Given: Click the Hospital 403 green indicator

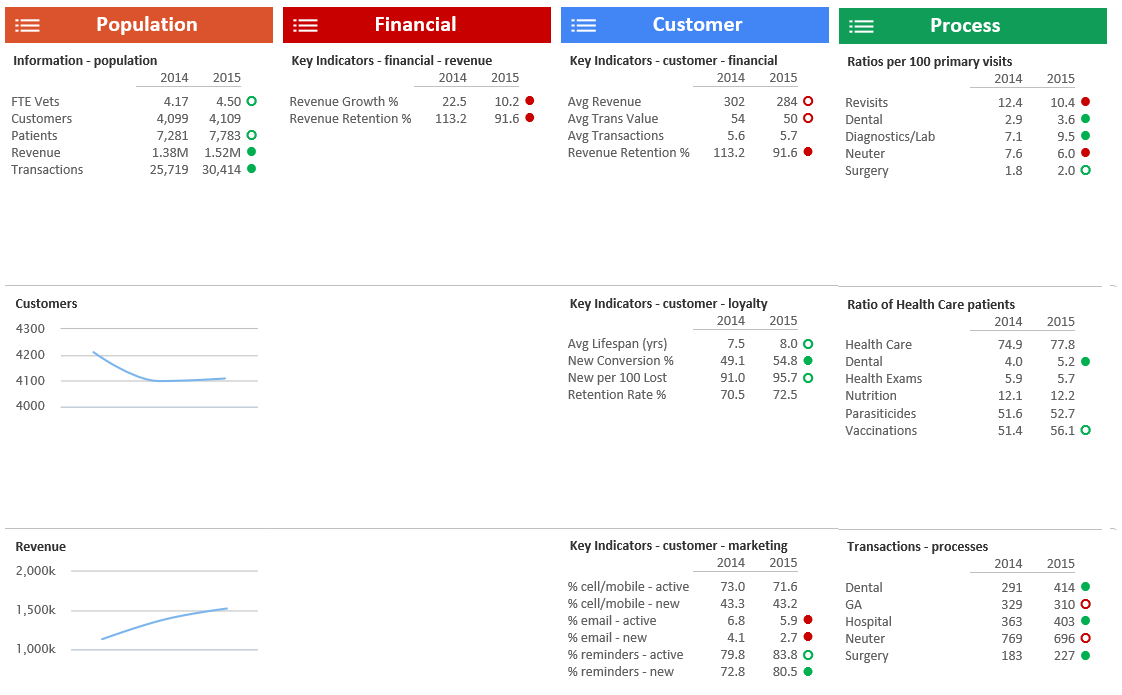Looking at the screenshot, I should tap(1086, 621).
